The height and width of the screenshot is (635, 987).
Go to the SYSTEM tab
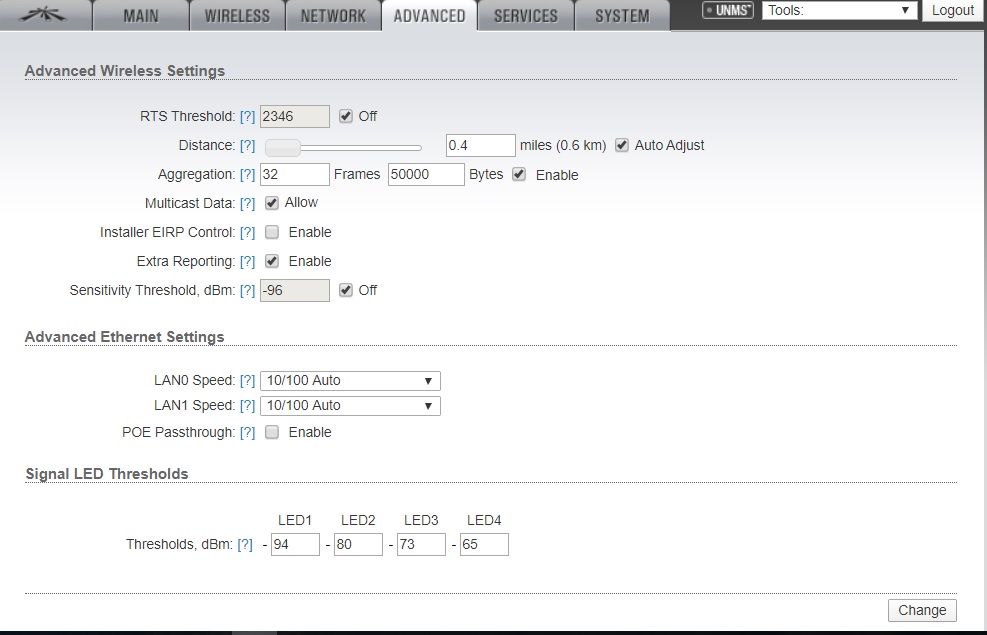pyautogui.click(x=621, y=16)
